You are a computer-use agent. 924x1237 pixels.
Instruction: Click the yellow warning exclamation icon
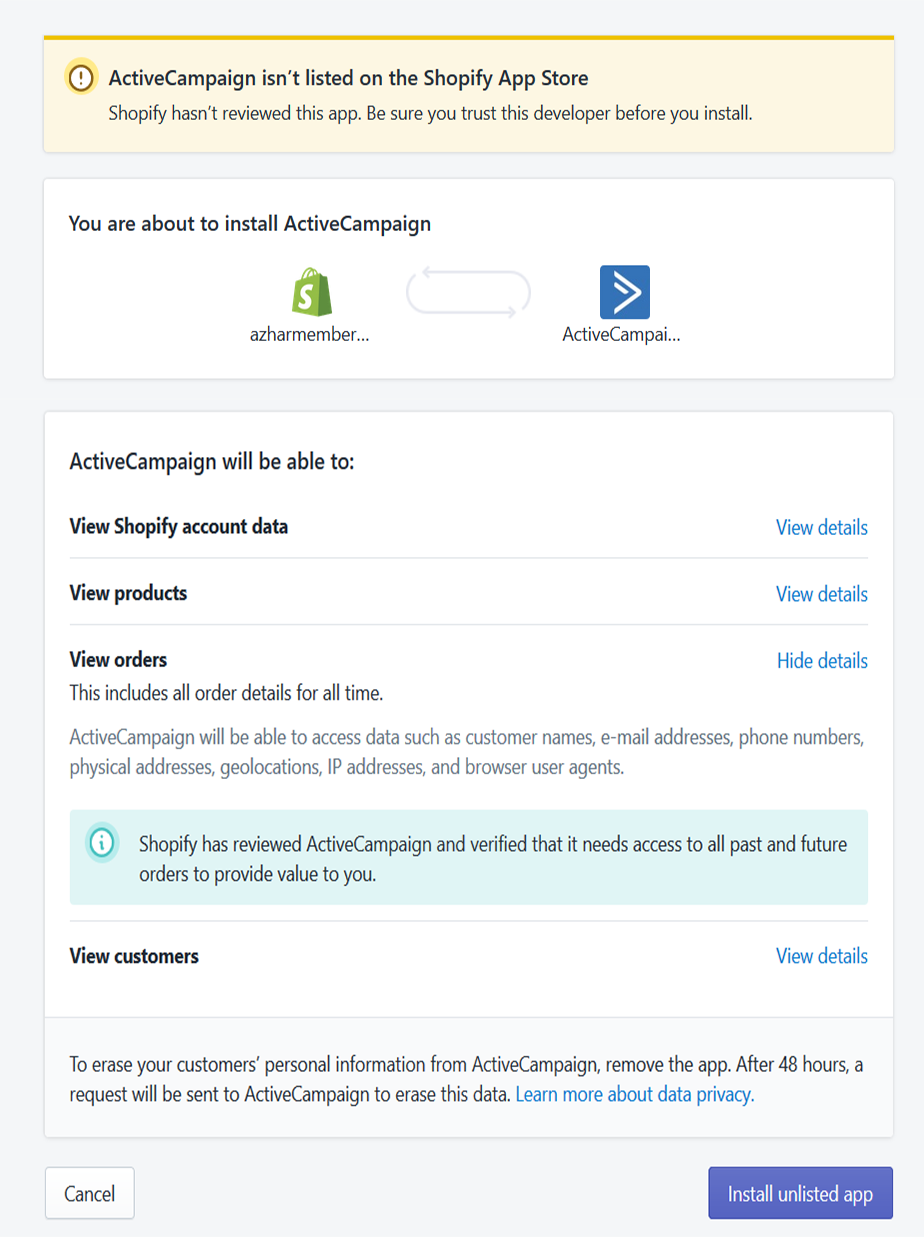click(x=81, y=77)
